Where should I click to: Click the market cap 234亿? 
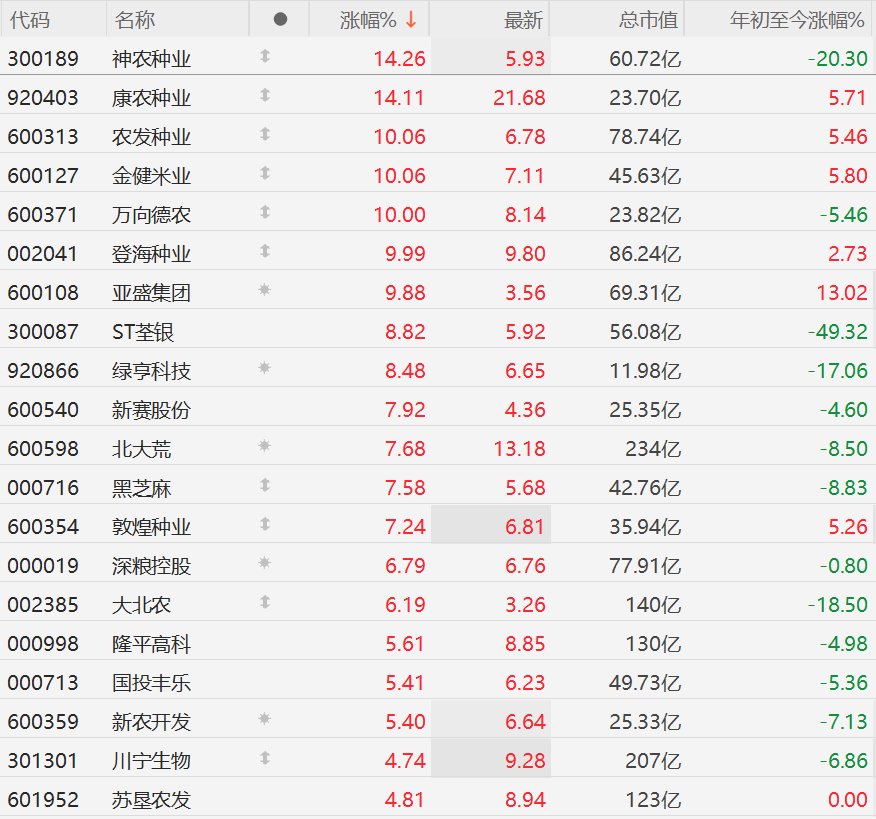click(653, 449)
